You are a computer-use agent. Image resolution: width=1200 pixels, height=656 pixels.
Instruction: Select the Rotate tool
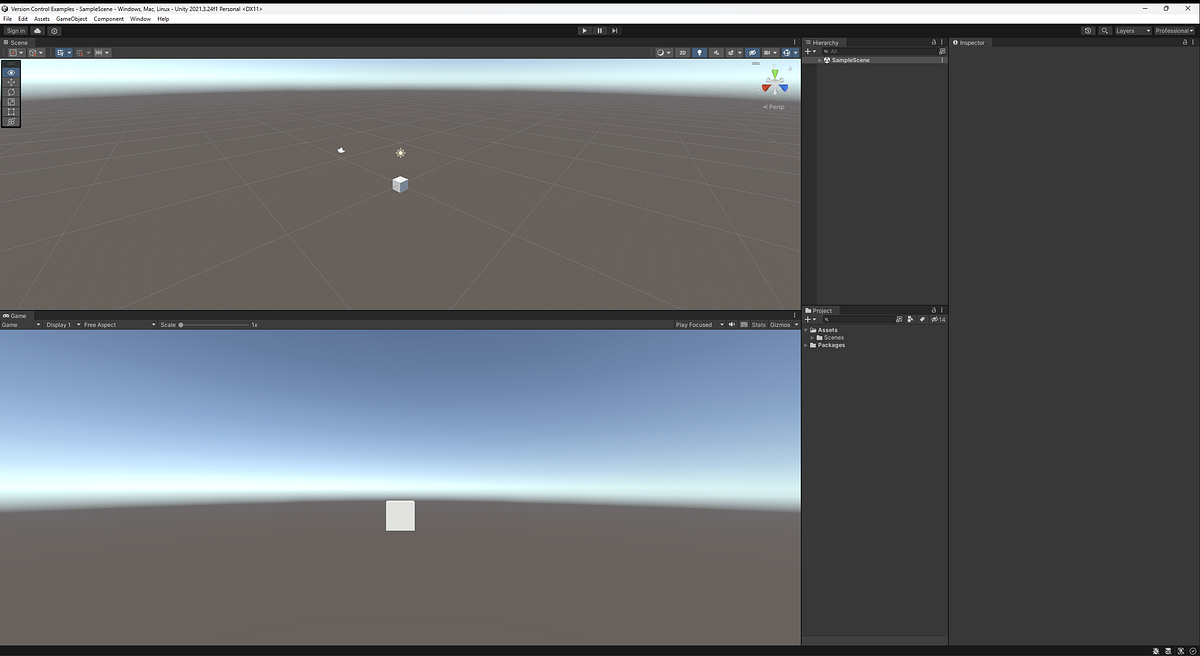click(11, 92)
